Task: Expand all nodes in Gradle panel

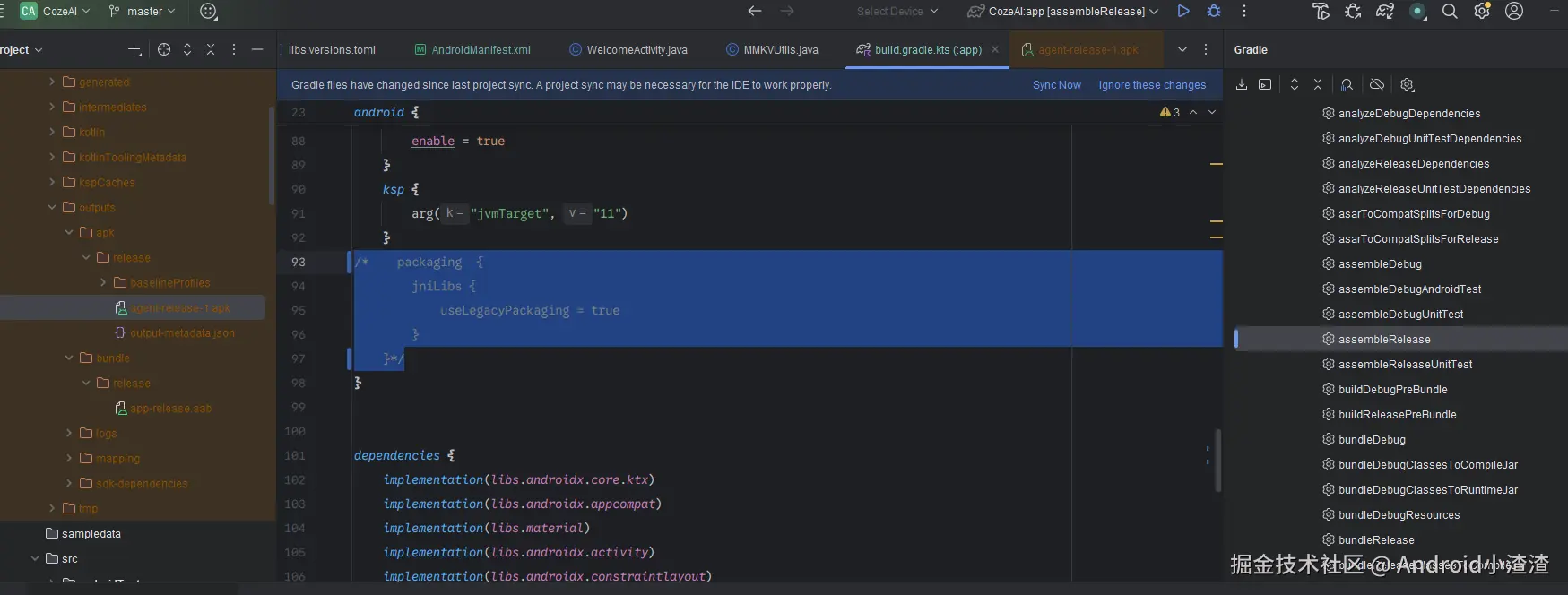Action: click(x=1295, y=84)
